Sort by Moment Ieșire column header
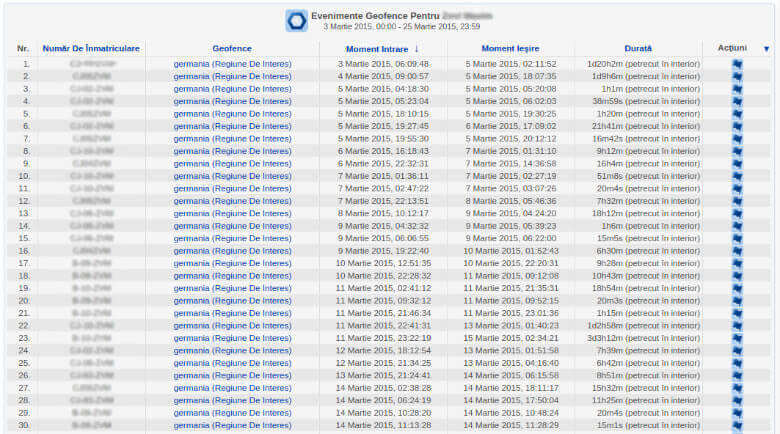 pos(510,48)
